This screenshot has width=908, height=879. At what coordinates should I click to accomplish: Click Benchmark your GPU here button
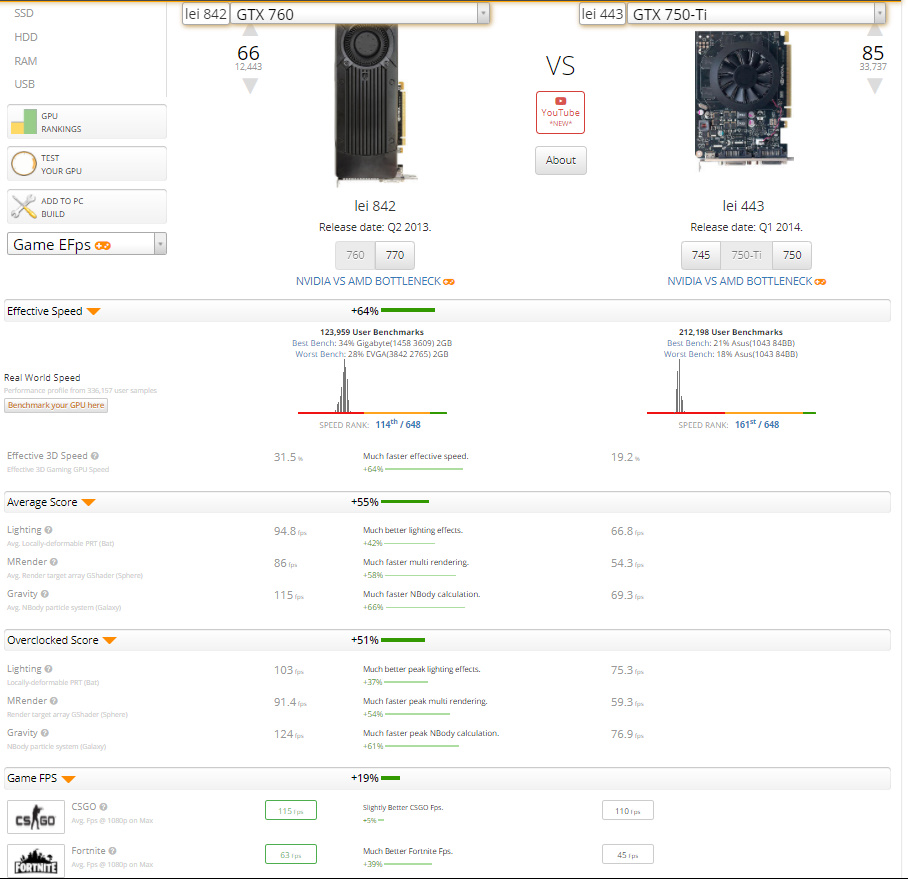click(x=56, y=405)
